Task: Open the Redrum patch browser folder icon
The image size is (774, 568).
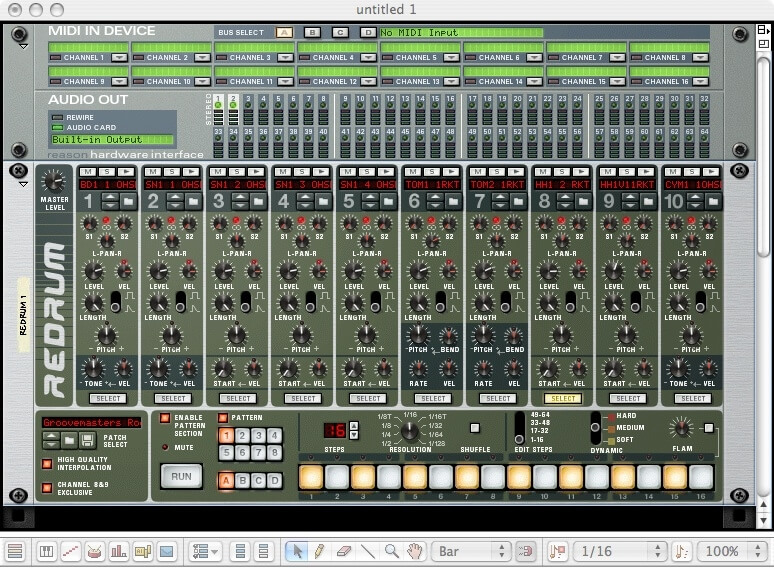Action: pyautogui.click(x=69, y=440)
